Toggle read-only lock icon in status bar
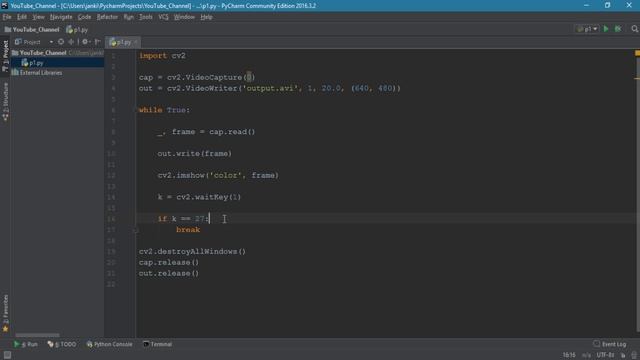 [623, 355]
